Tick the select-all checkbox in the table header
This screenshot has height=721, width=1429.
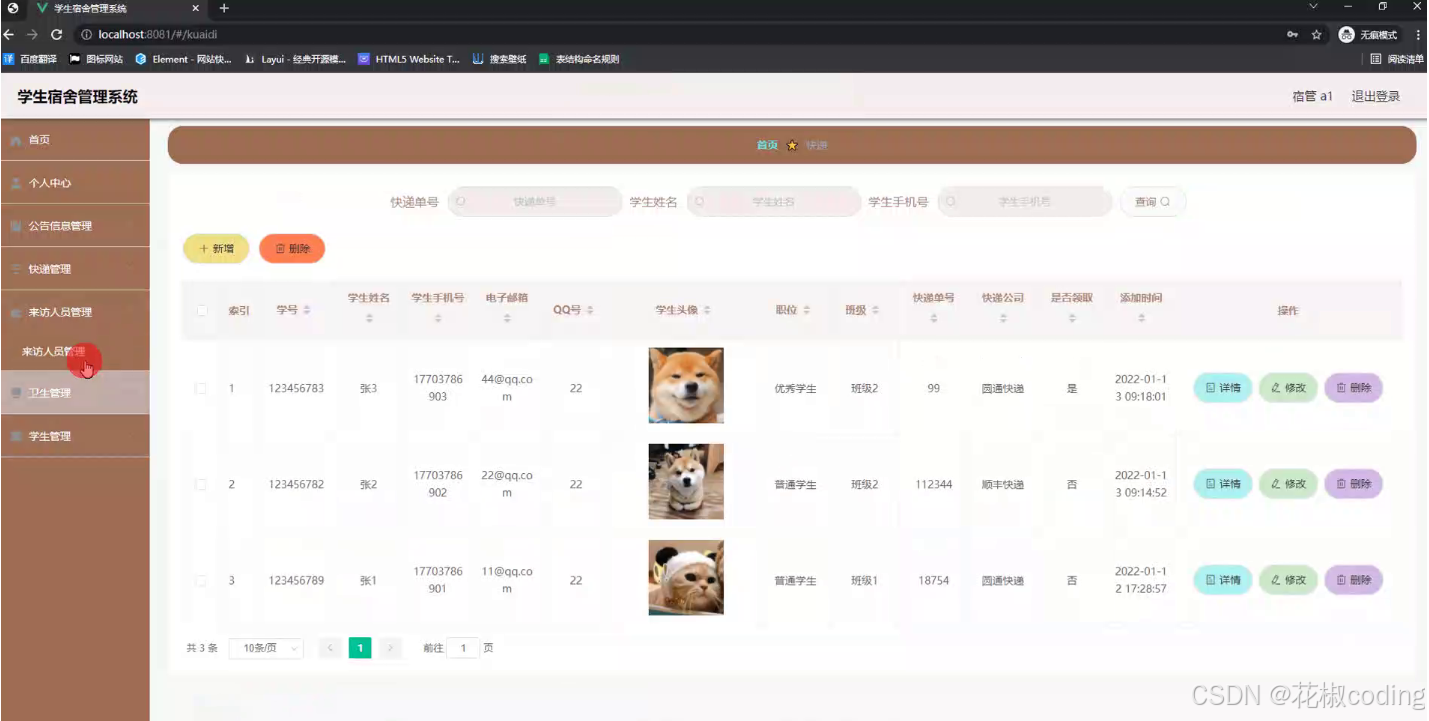click(201, 311)
